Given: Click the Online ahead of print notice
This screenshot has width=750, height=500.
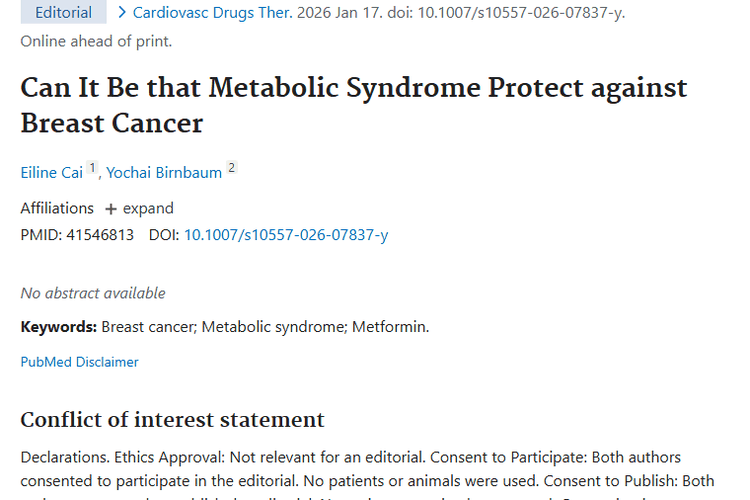Looking at the screenshot, I should coord(96,41).
